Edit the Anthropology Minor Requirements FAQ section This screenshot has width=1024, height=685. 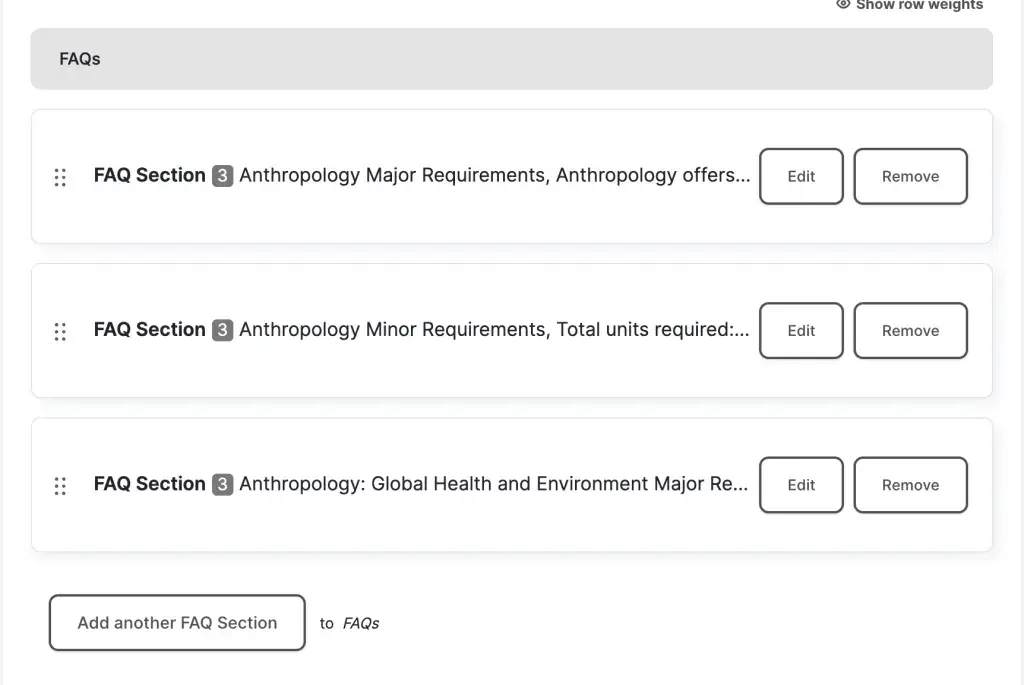(801, 330)
